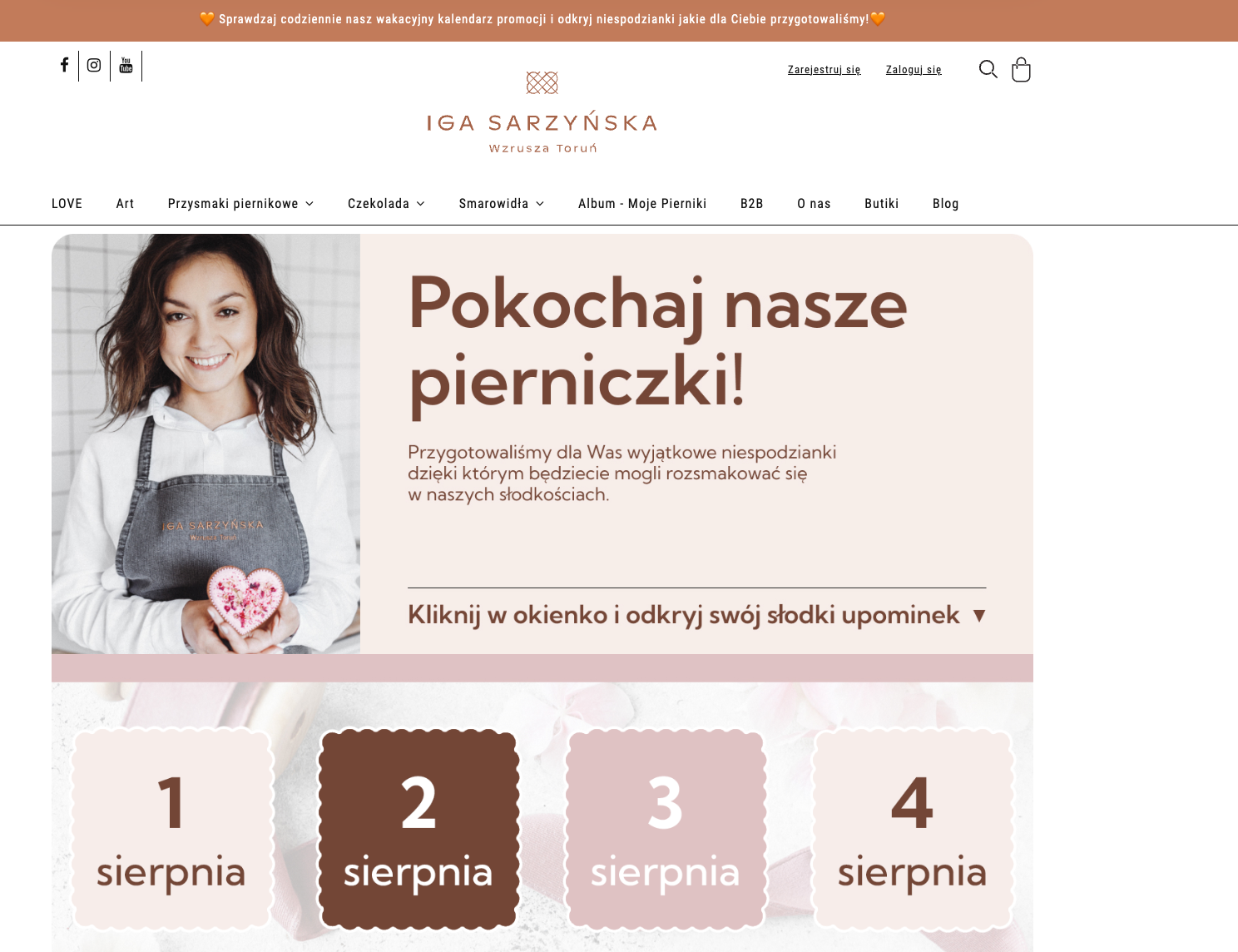Image resolution: width=1238 pixels, height=952 pixels.
Task: Open the 1 sierpnia calendar tile
Action: coord(172,829)
